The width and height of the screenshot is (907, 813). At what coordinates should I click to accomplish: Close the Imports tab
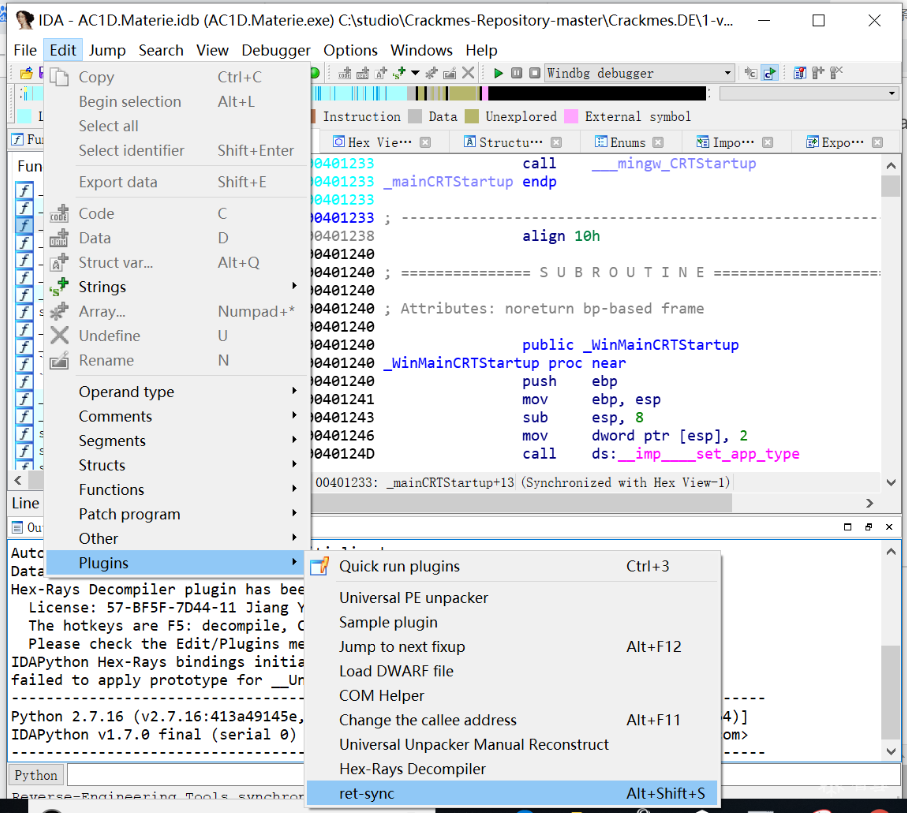click(x=768, y=142)
